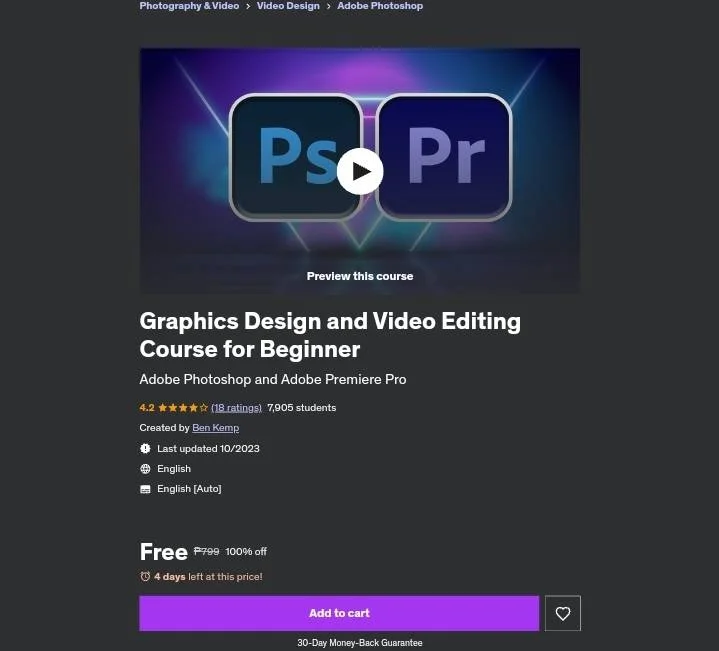Viewport: 719px width, 651px height.
Task: Click the alarm clock icon
Action: tap(145, 577)
